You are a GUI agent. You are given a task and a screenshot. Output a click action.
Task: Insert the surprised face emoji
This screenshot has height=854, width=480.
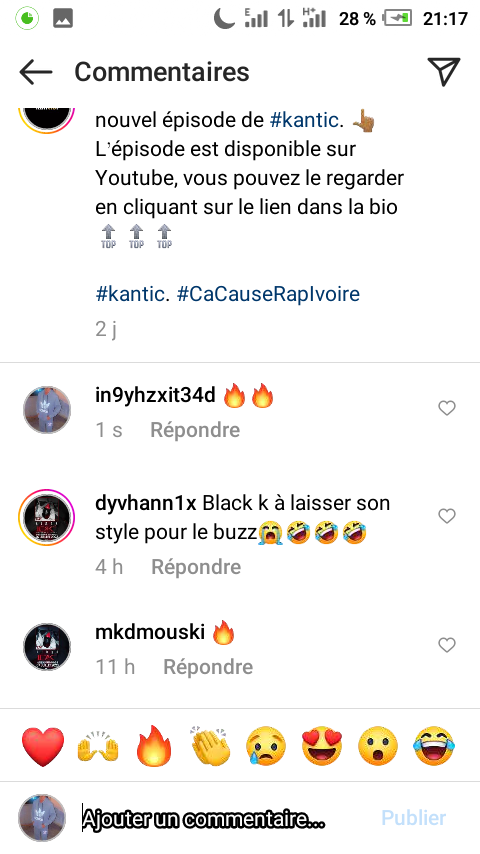(378, 746)
